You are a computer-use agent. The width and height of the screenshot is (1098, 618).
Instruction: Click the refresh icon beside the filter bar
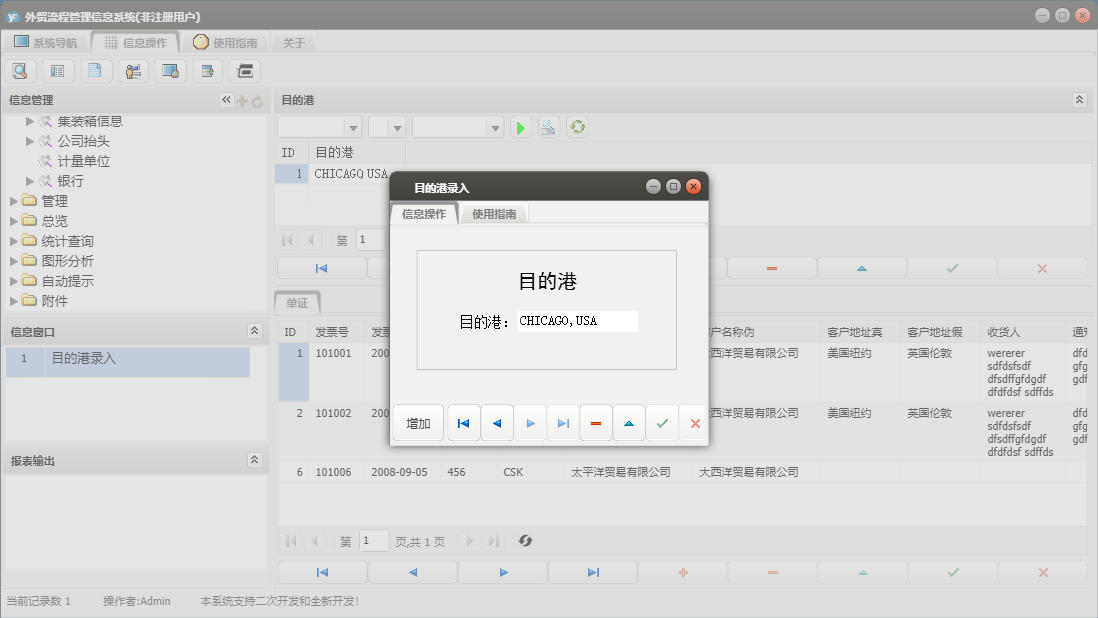pyautogui.click(x=577, y=127)
